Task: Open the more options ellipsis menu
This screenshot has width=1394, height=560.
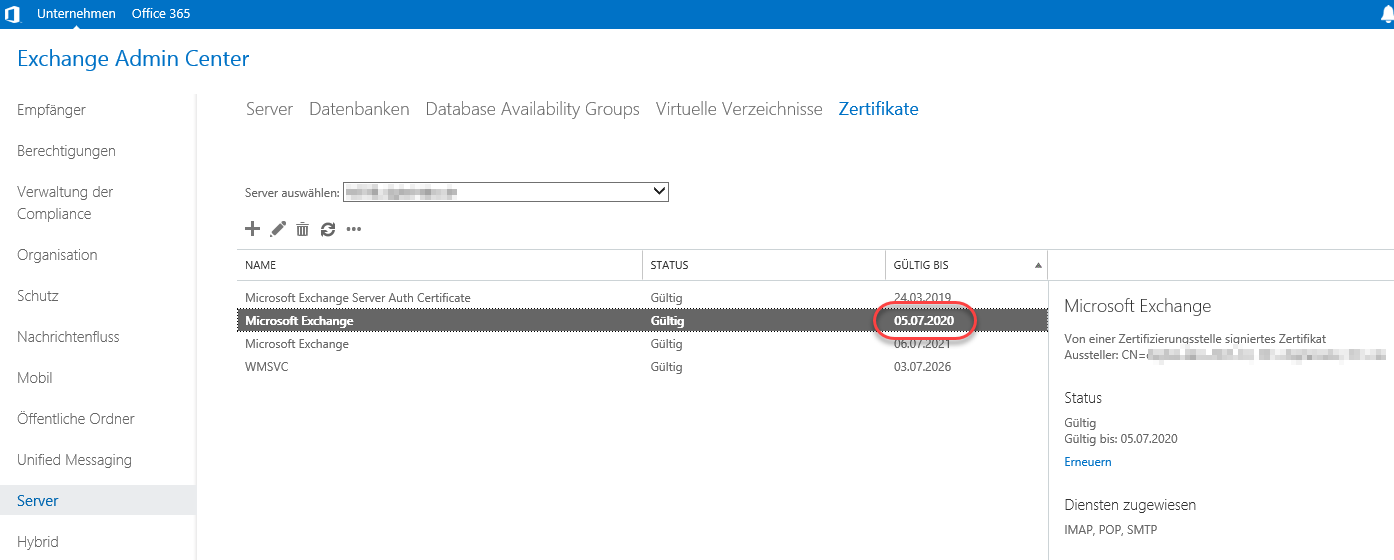Action: point(353,229)
